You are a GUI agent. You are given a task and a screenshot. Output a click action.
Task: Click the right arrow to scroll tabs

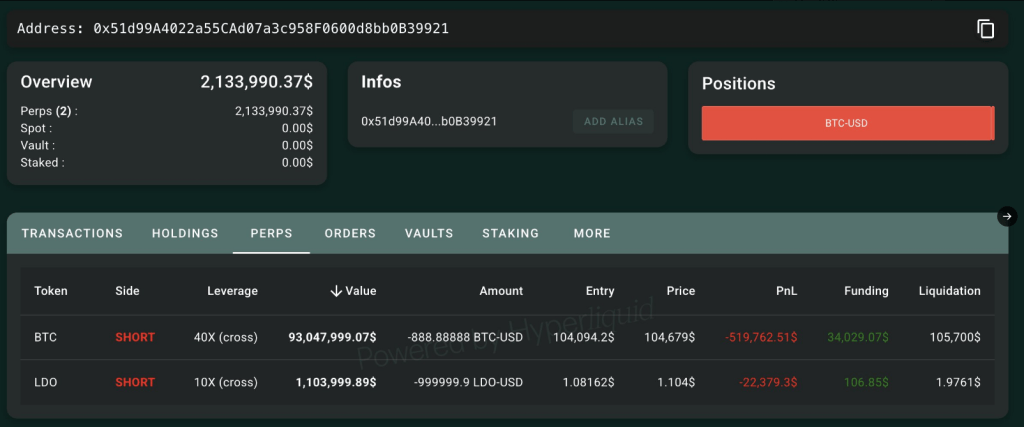click(x=1007, y=216)
